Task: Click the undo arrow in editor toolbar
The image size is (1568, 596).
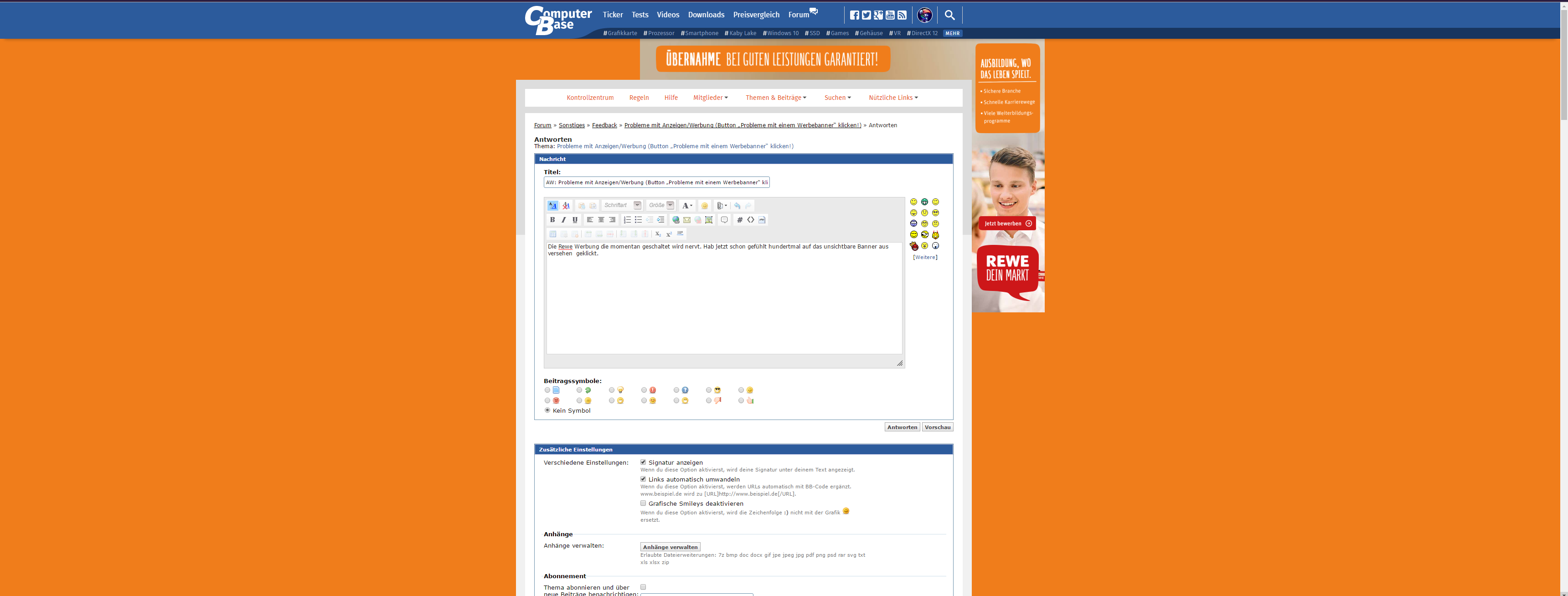Action: (737, 206)
